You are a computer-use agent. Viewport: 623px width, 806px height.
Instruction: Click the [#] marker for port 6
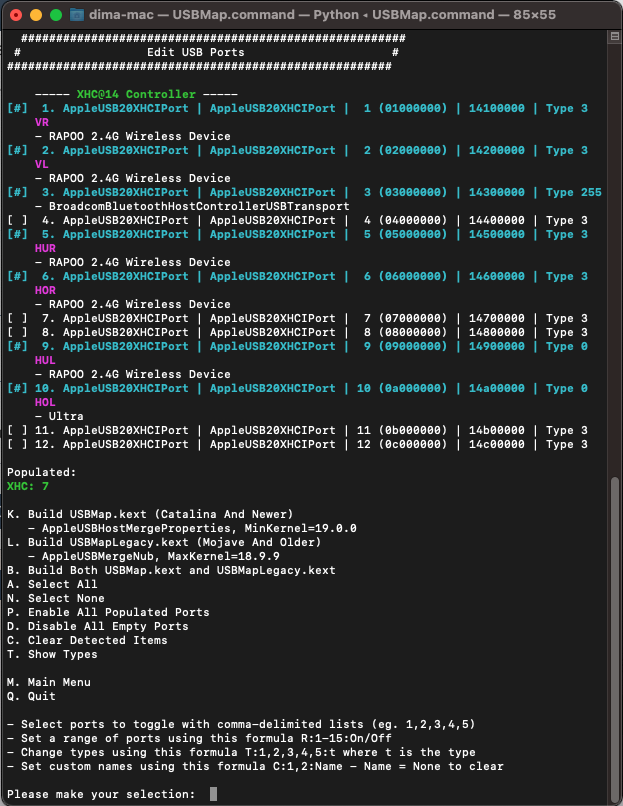point(17,277)
